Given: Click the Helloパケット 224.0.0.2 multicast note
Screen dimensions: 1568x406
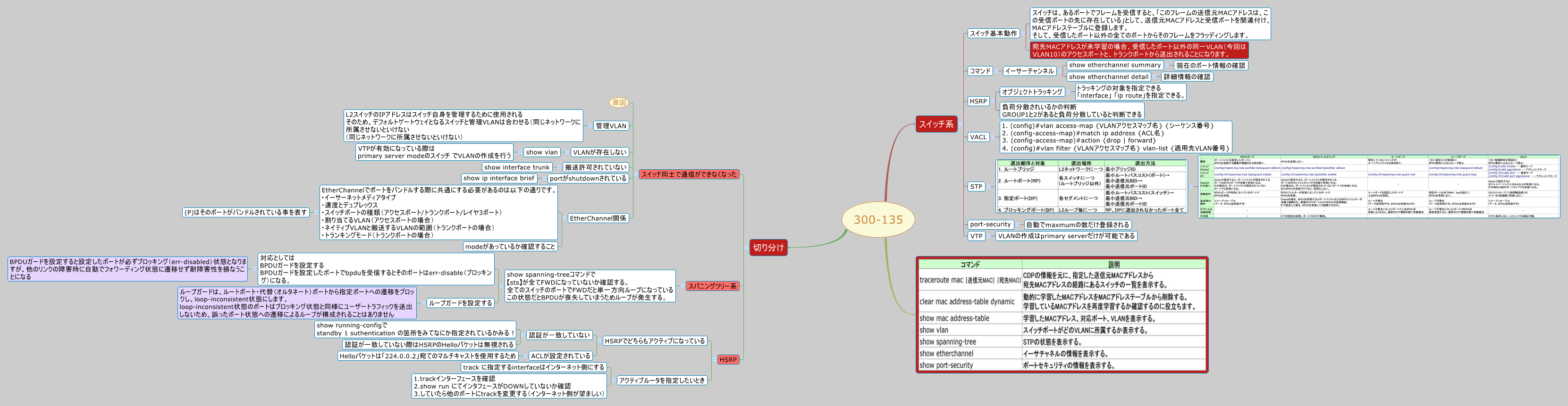Looking at the screenshot, I should point(428,356).
